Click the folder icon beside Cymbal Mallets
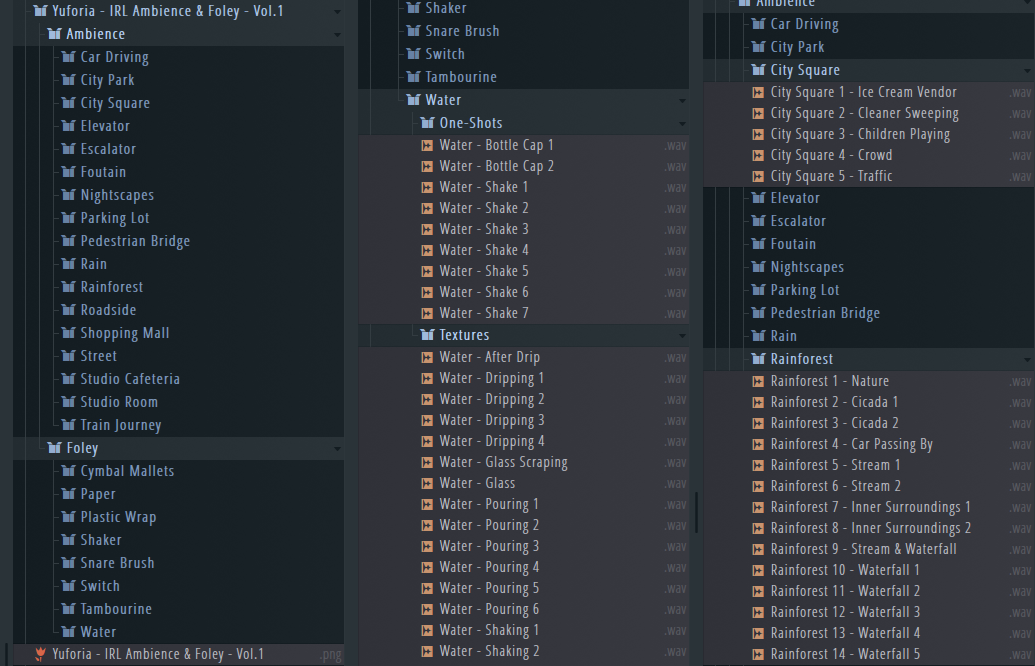 pyautogui.click(x=69, y=471)
